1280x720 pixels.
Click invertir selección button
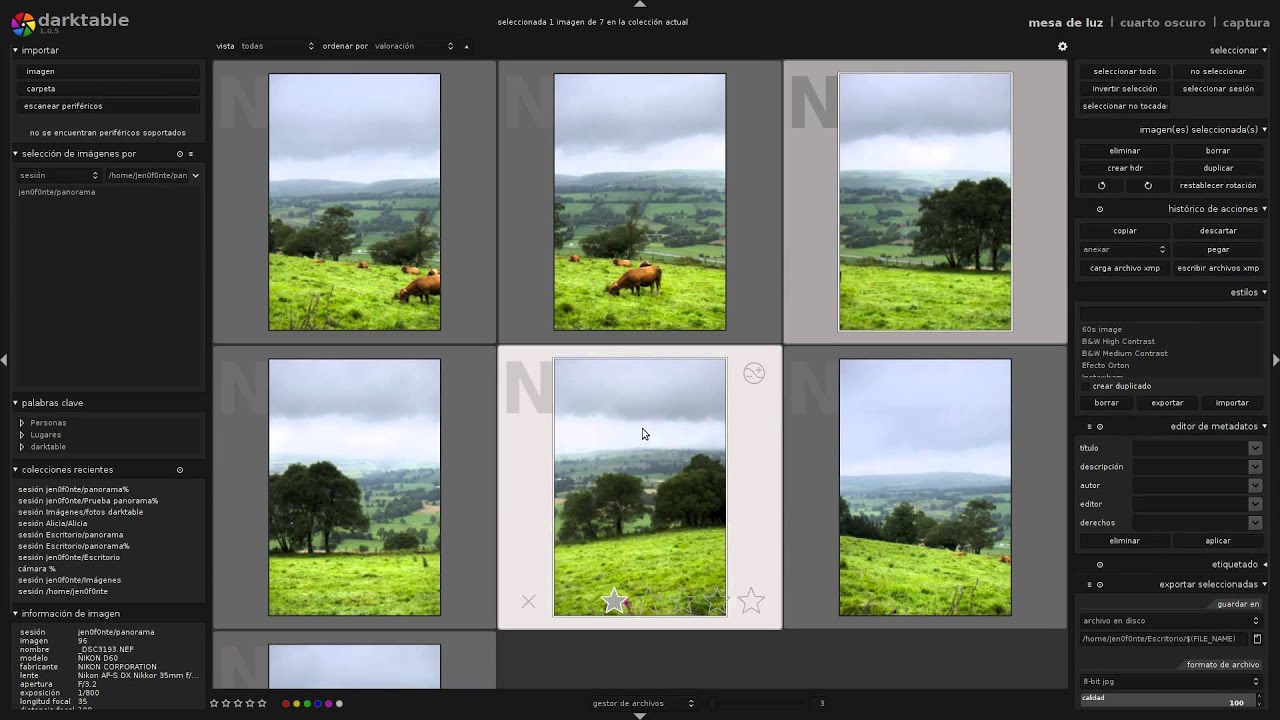[1124, 88]
